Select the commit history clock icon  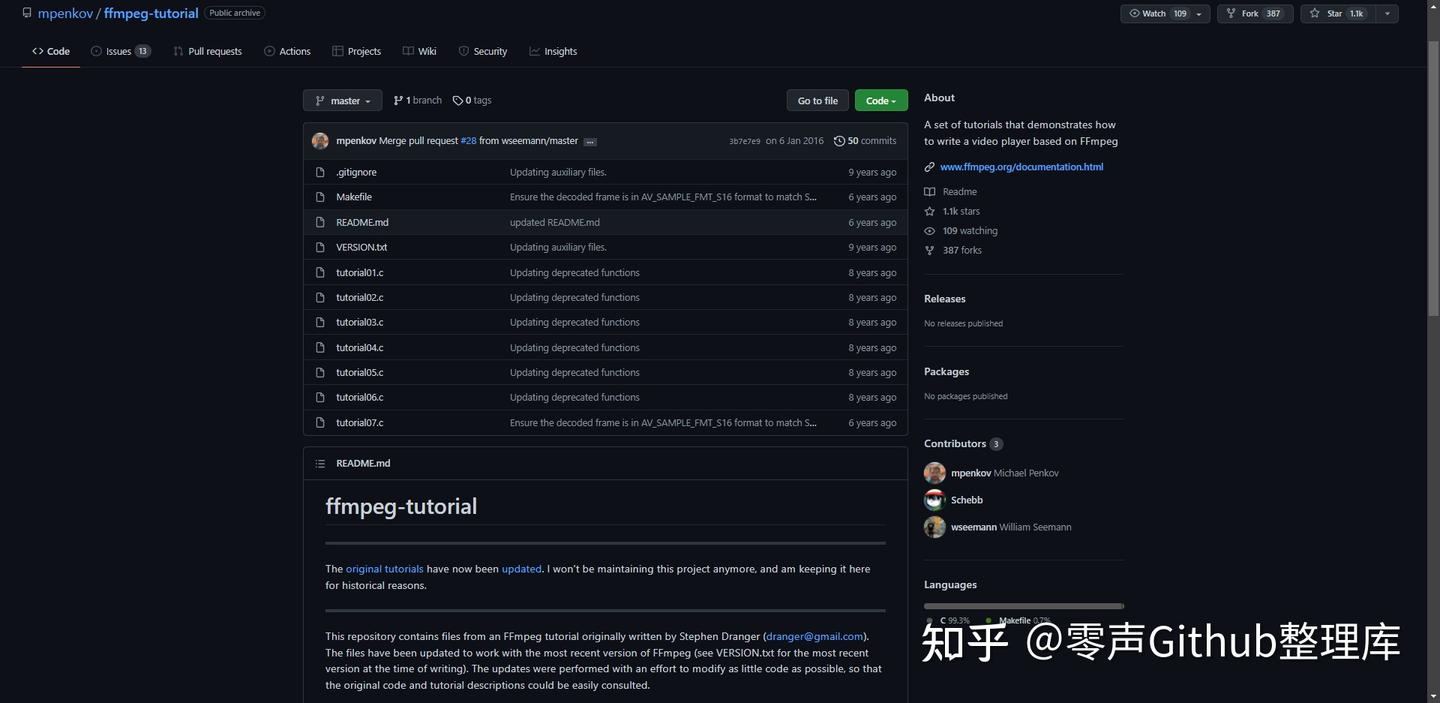pos(839,140)
